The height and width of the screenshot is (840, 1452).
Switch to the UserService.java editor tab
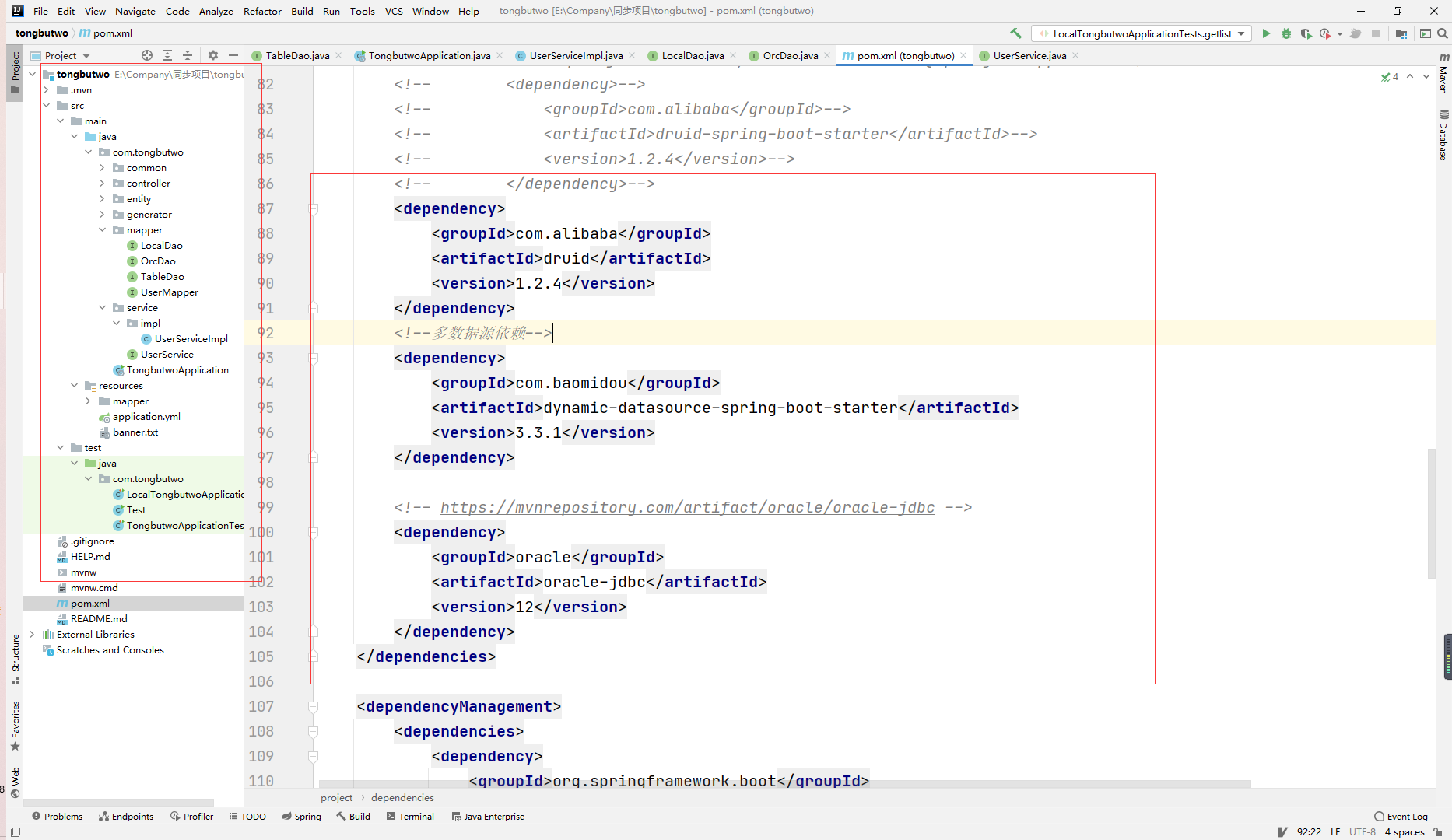tap(1027, 55)
